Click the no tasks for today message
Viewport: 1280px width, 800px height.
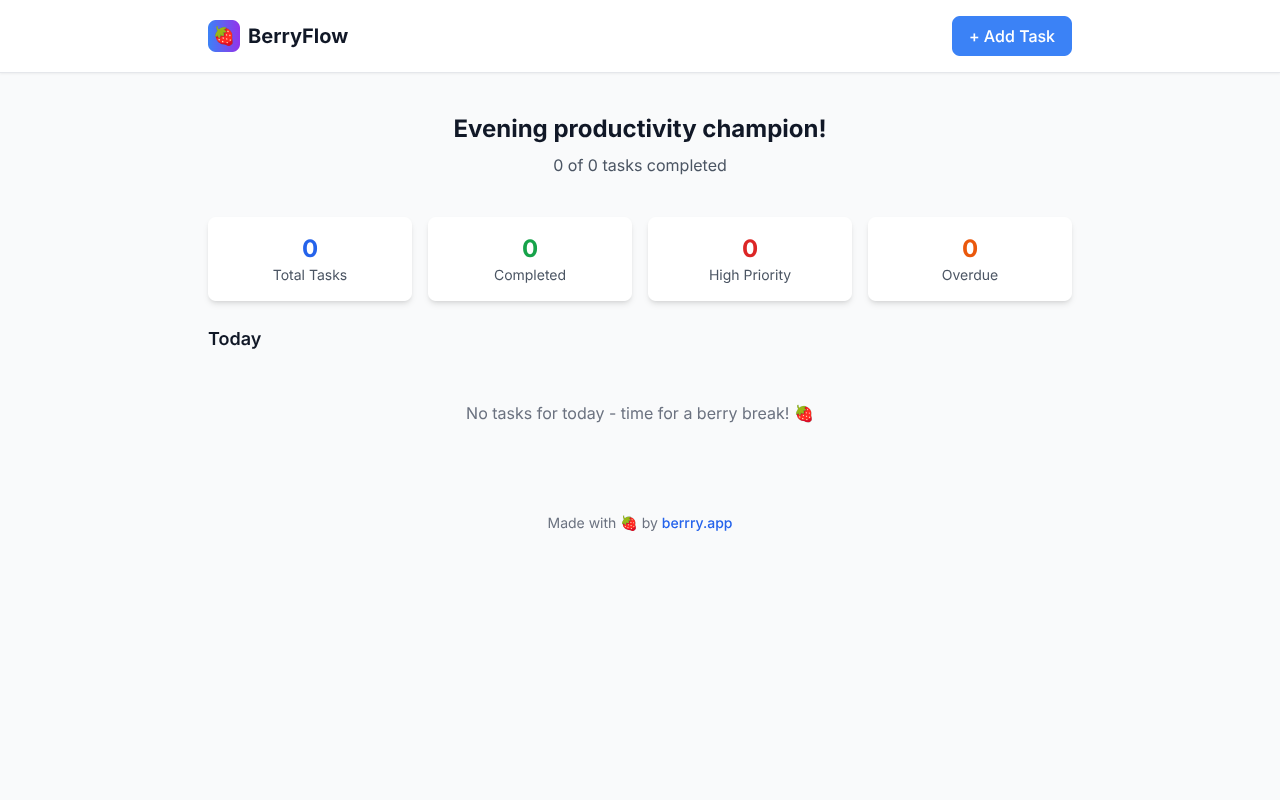[x=630, y=412]
